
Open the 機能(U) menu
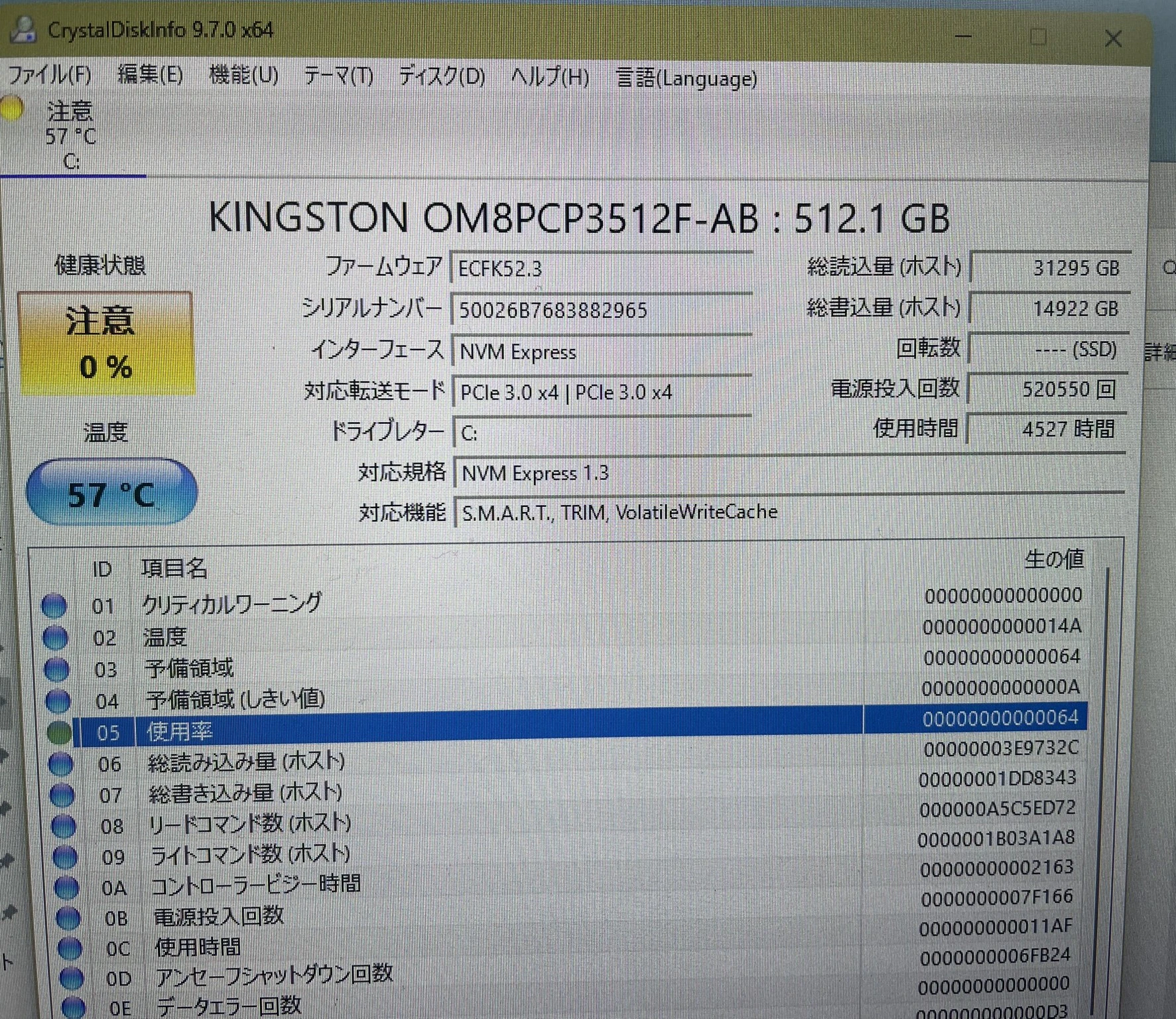243,75
